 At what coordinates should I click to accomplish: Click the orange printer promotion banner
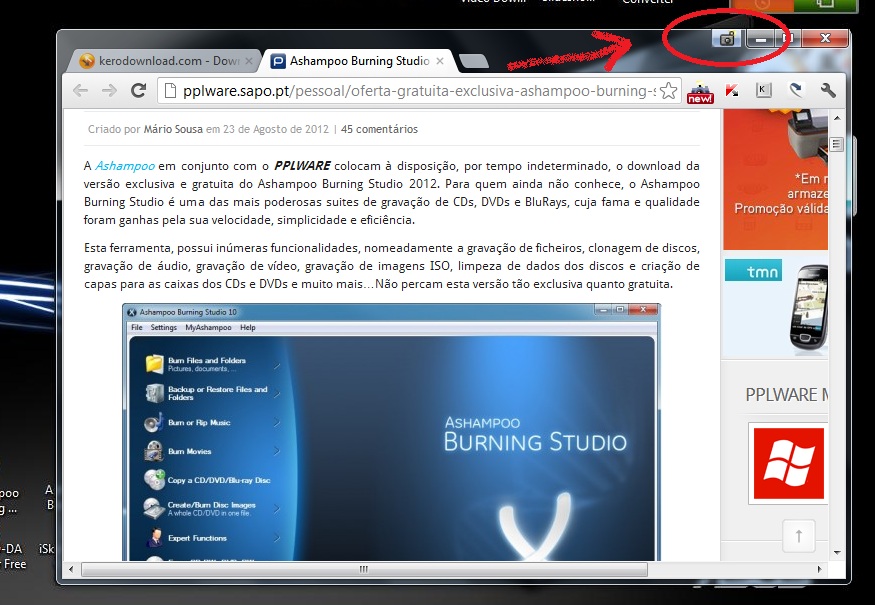point(776,180)
